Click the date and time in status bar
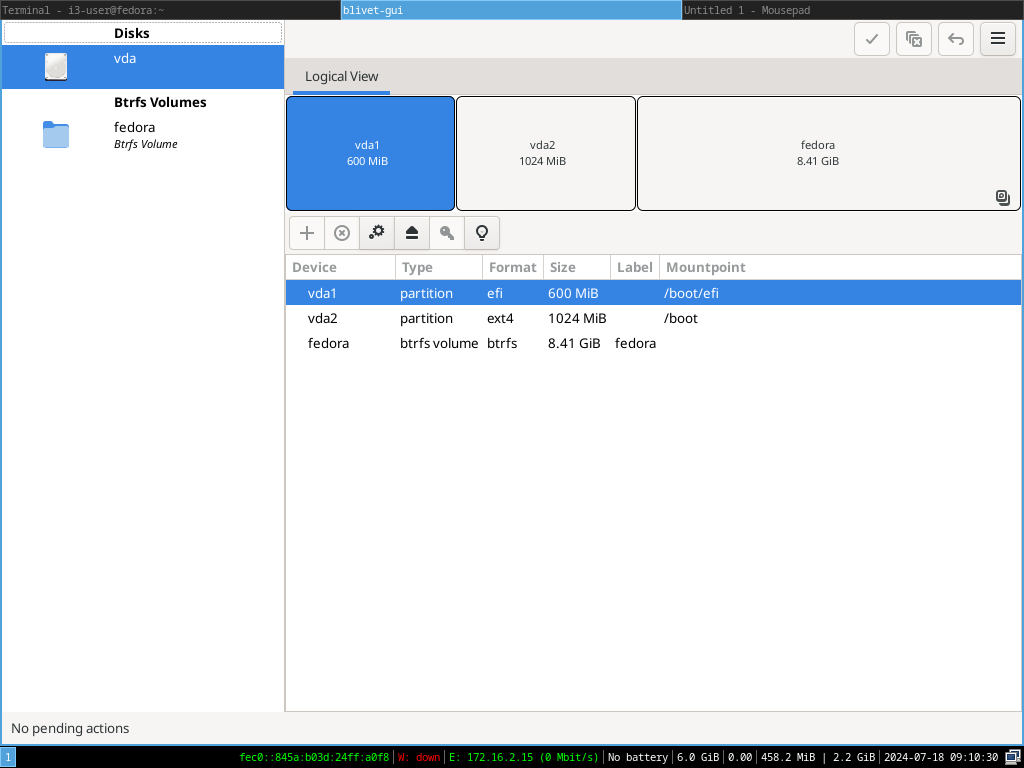 pos(941,758)
